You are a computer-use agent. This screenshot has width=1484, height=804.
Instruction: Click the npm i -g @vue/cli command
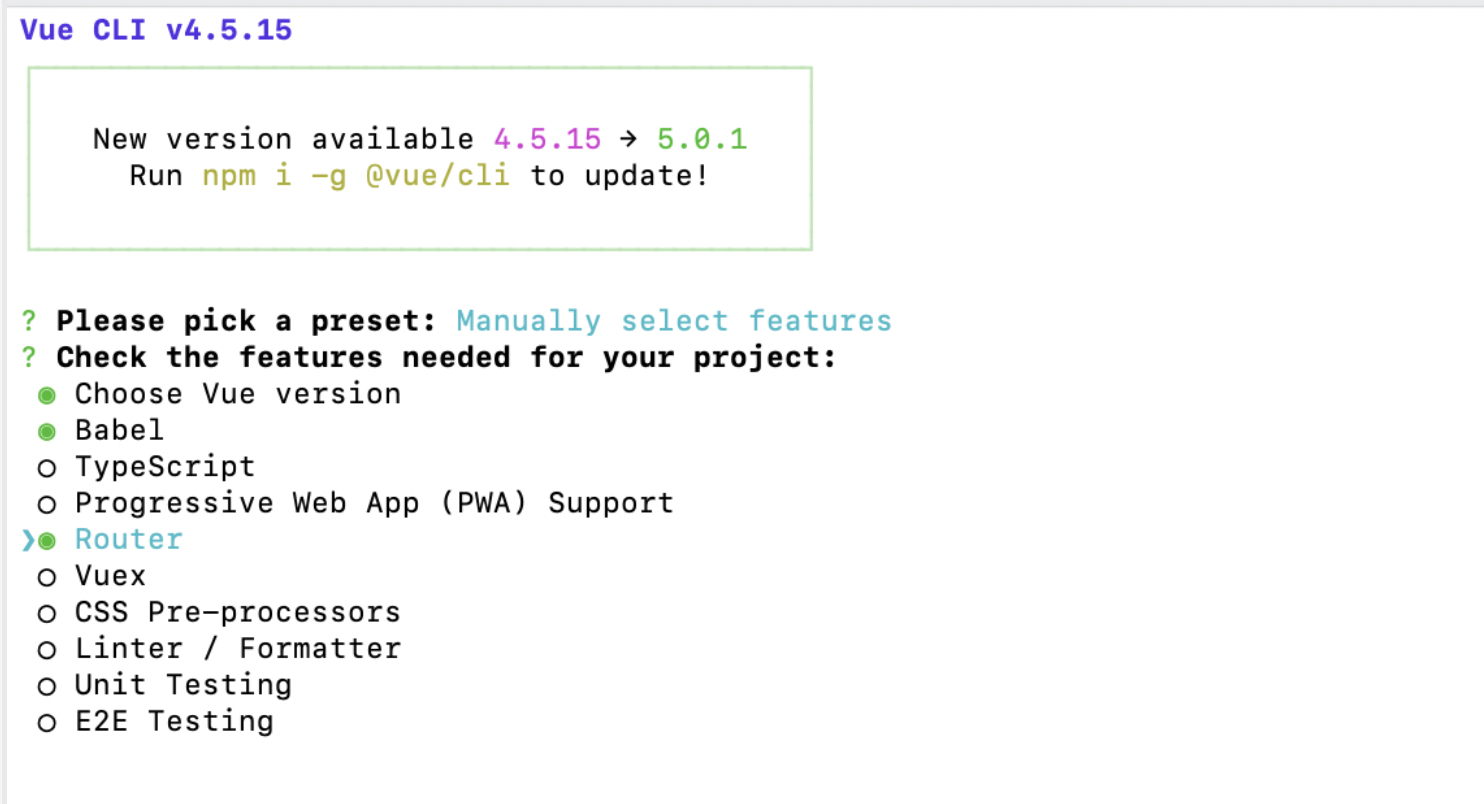click(356, 176)
